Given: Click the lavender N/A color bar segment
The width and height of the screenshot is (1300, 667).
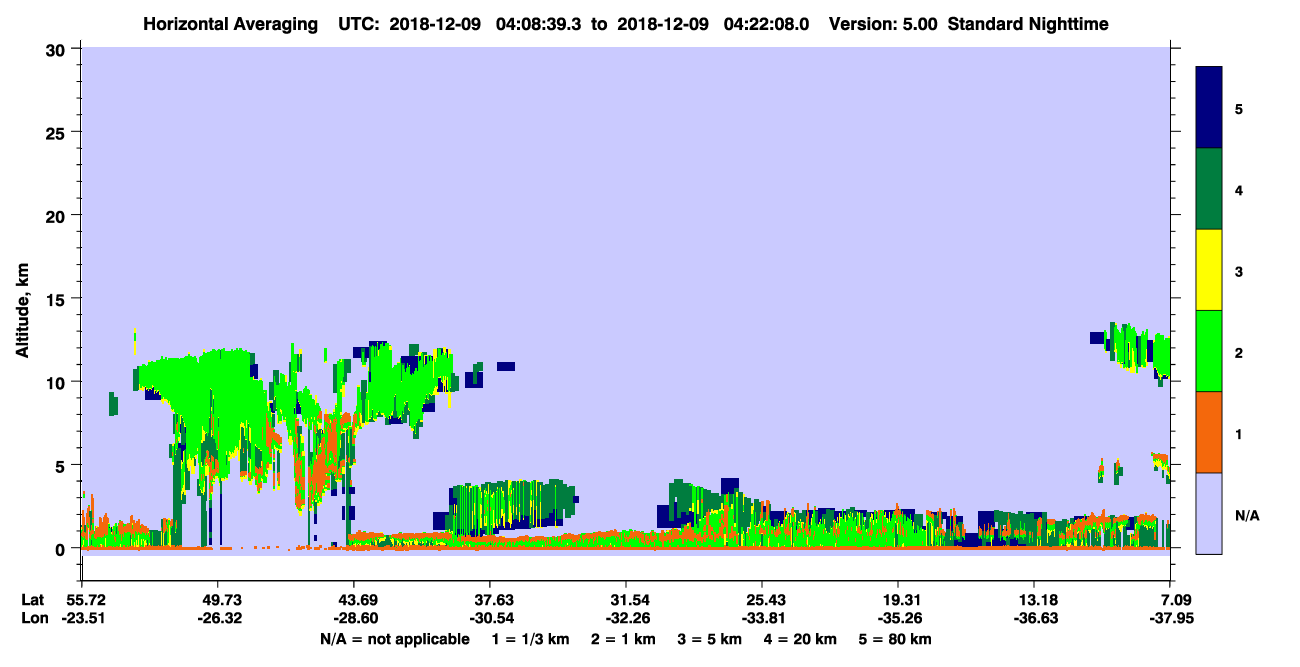Looking at the screenshot, I should 1209,513.
